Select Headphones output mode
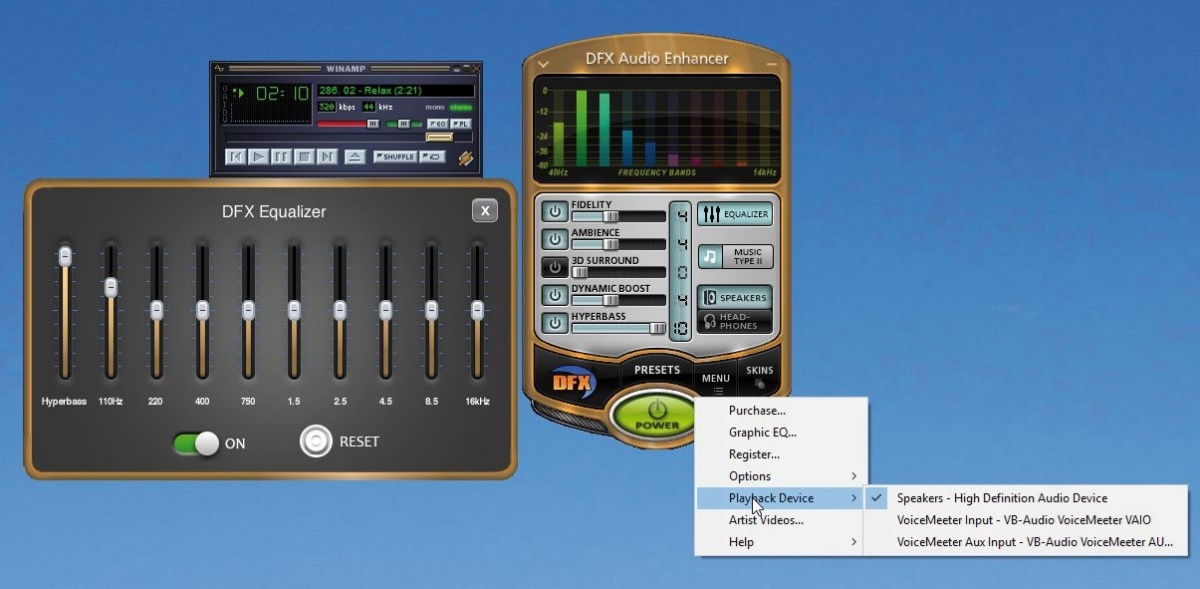The height and width of the screenshot is (589, 1200). coord(735,321)
